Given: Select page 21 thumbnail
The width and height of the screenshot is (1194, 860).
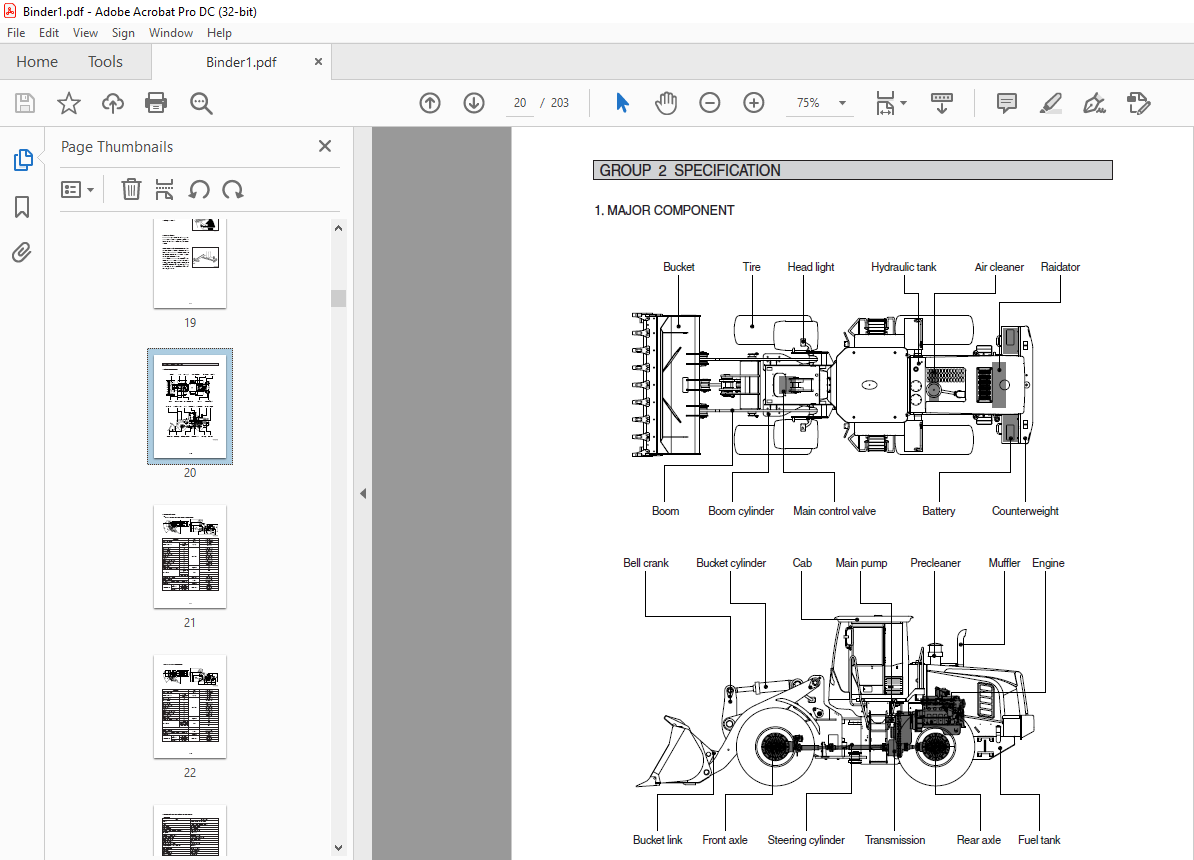Looking at the screenshot, I should tap(190, 556).
